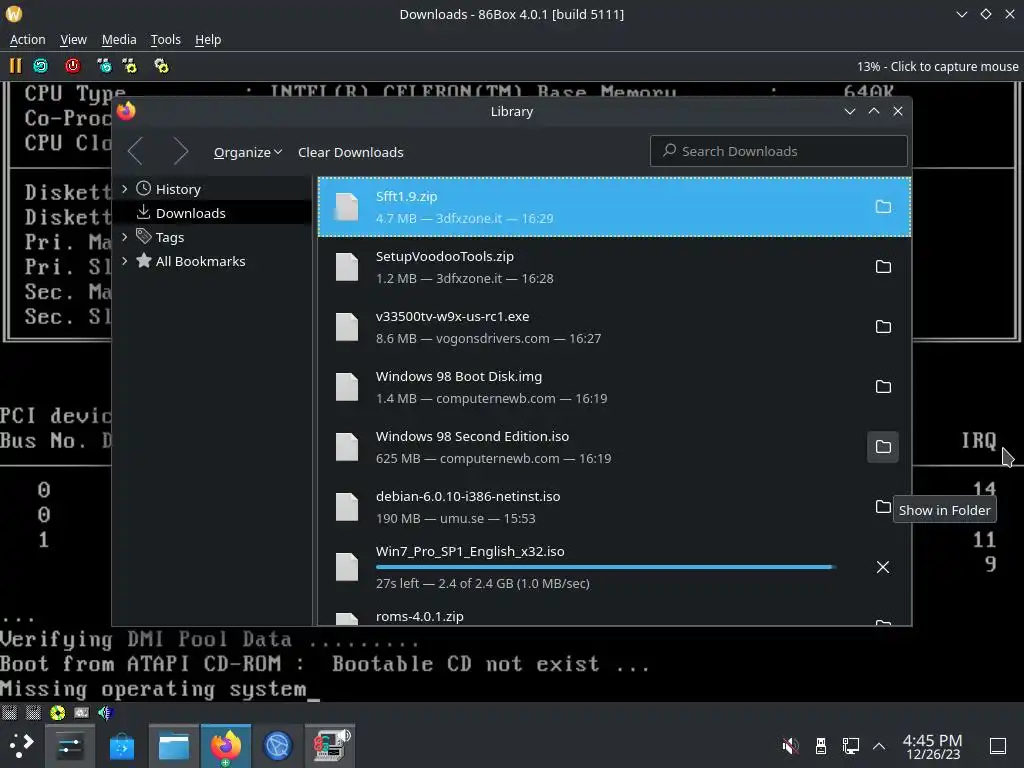Image resolution: width=1024 pixels, height=768 pixels.
Task: Open 86Box machine settings gear icon
Action: tap(161, 66)
